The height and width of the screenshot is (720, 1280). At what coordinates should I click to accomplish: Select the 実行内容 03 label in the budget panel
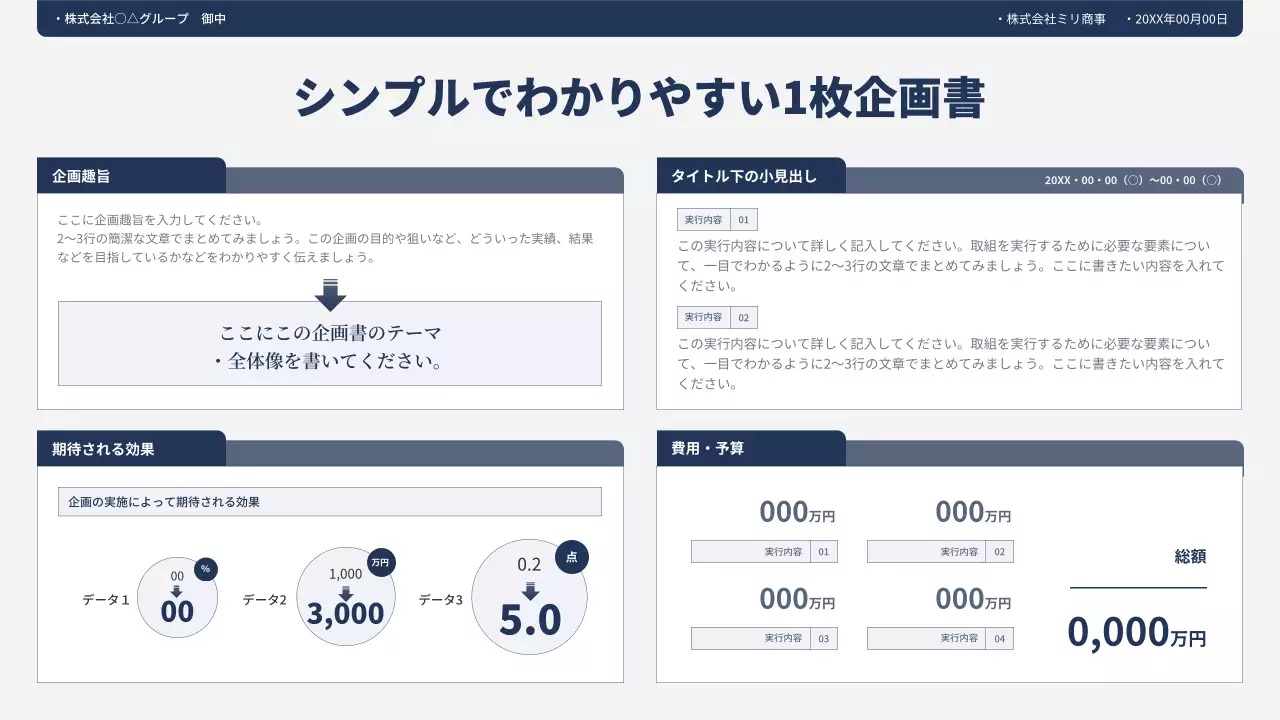coord(764,638)
